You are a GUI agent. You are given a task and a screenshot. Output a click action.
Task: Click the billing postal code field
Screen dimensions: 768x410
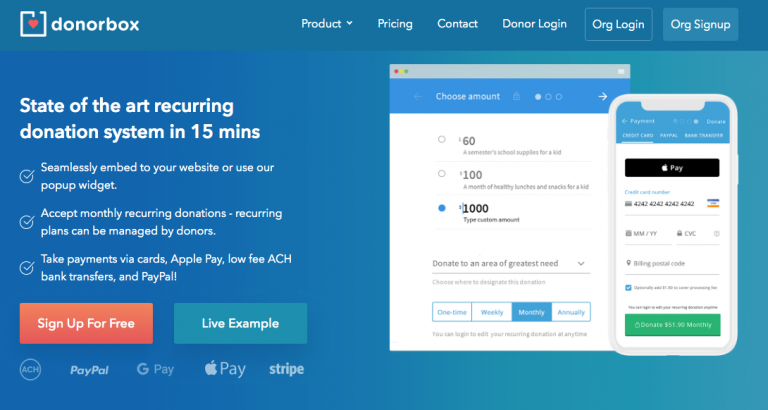point(672,263)
